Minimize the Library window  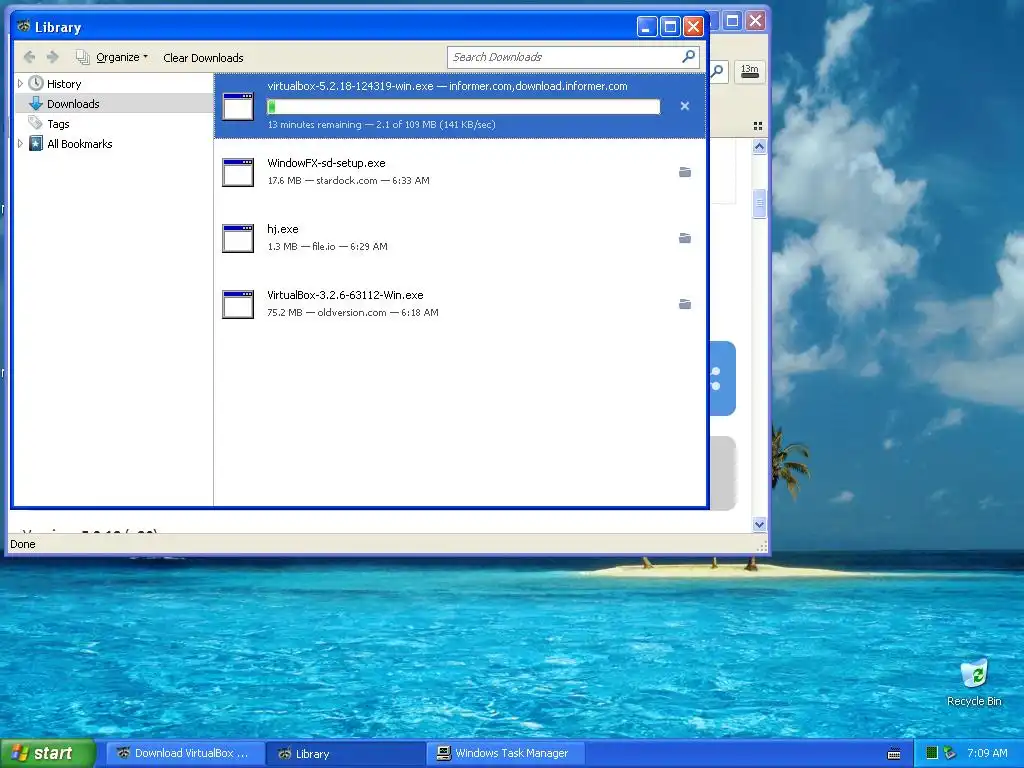647,27
